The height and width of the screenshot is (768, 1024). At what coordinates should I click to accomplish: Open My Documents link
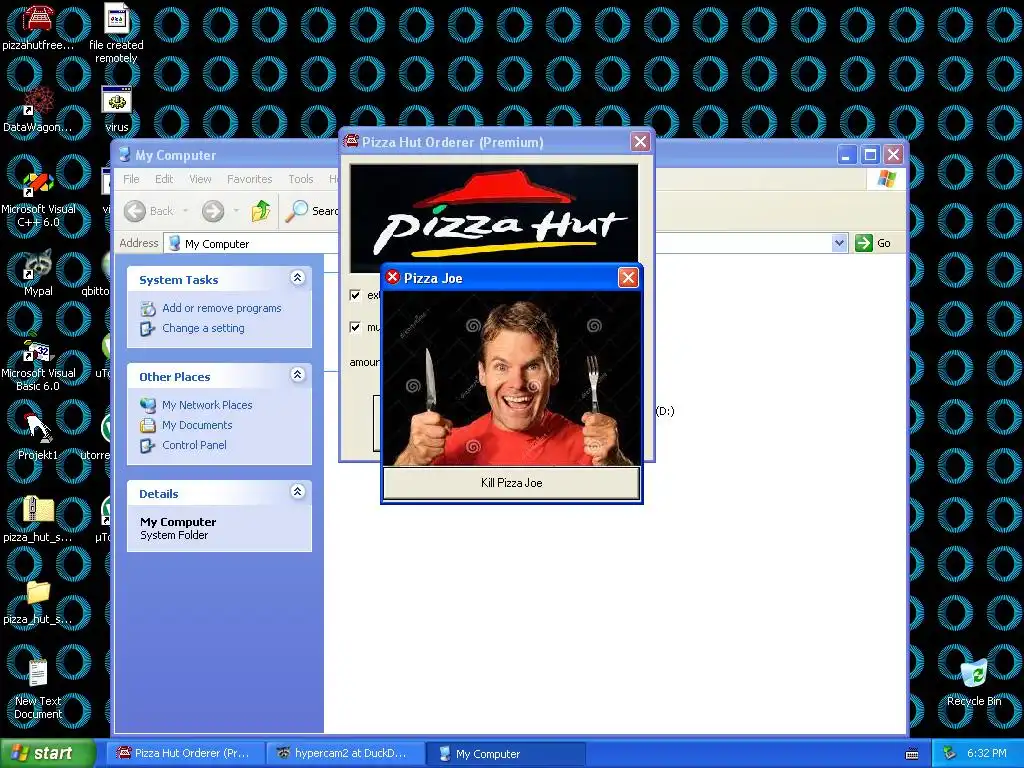tap(197, 425)
